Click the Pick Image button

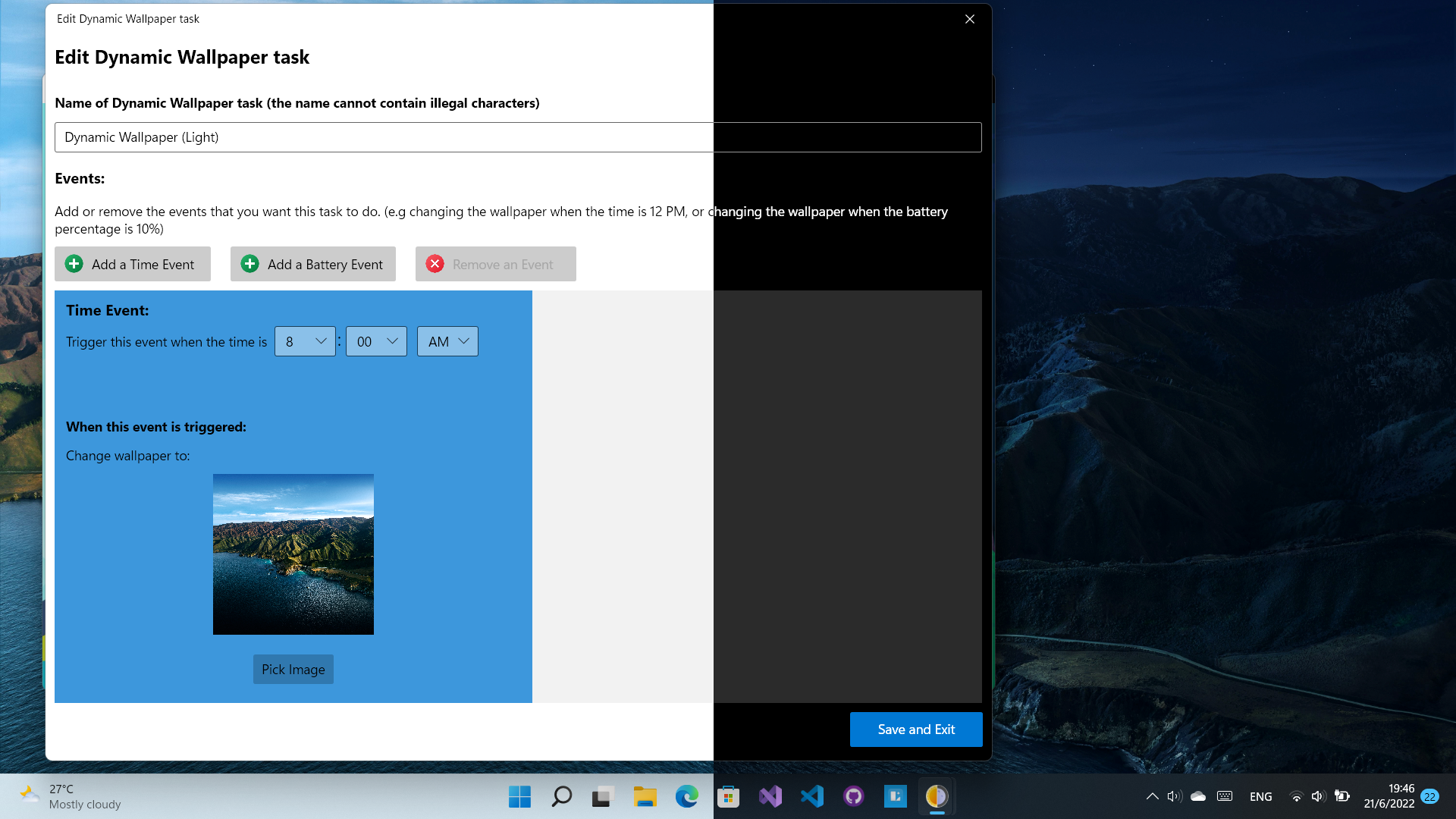[293, 669]
